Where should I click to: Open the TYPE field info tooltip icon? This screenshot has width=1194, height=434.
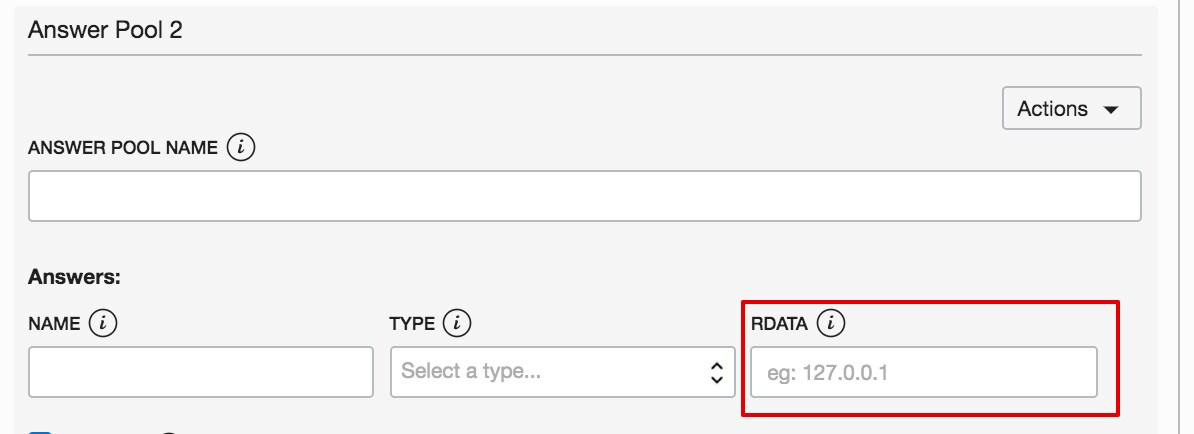[x=457, y=323]
